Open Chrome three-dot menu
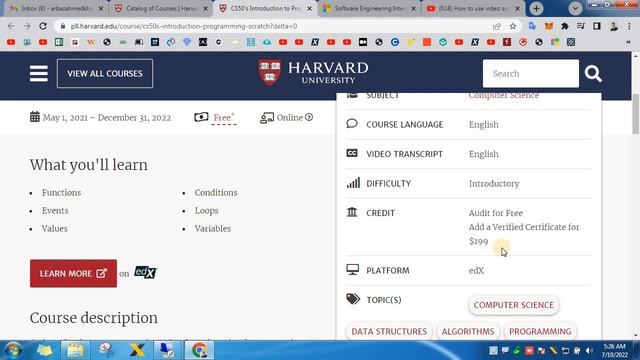 click(629, 26)
